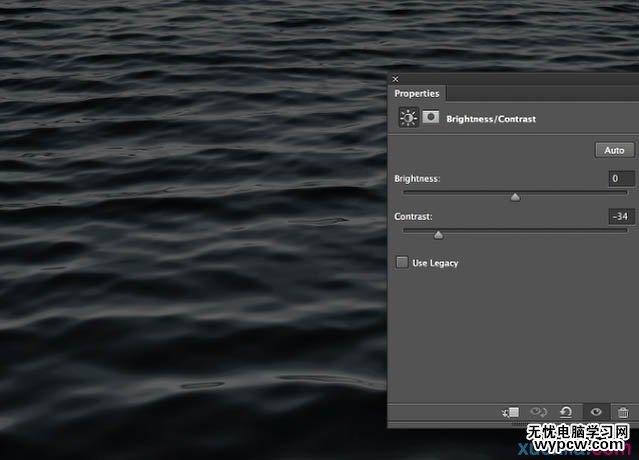Viewport: 639px width, 460px height.
Task: Delete this adjustment layer trash icon
Action: [x=623, y=412]
